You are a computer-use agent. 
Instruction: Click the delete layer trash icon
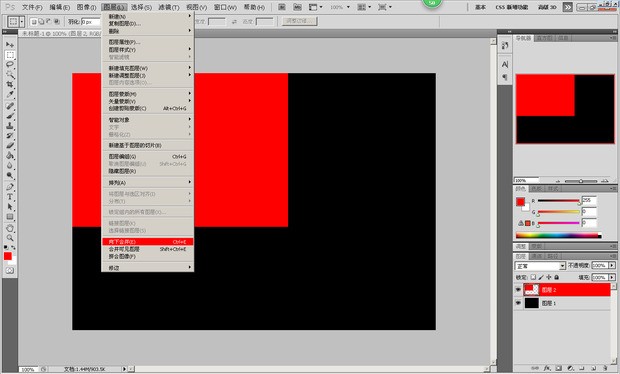click(x=605, y=368)
